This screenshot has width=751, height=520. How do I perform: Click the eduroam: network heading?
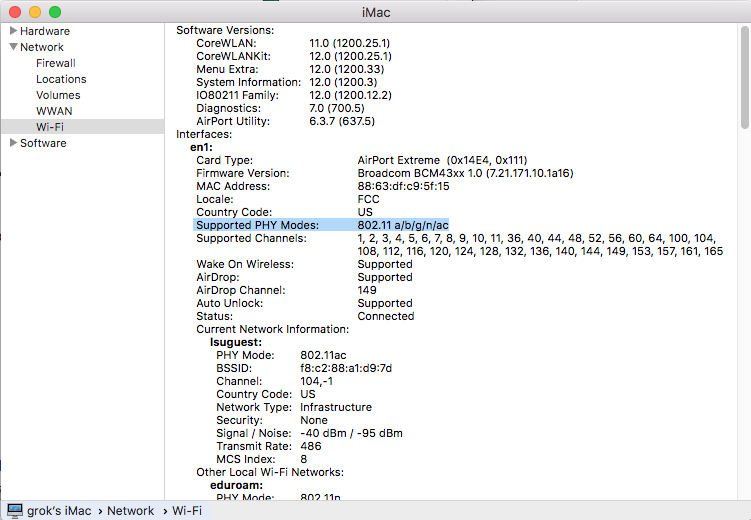pos(236,486)
